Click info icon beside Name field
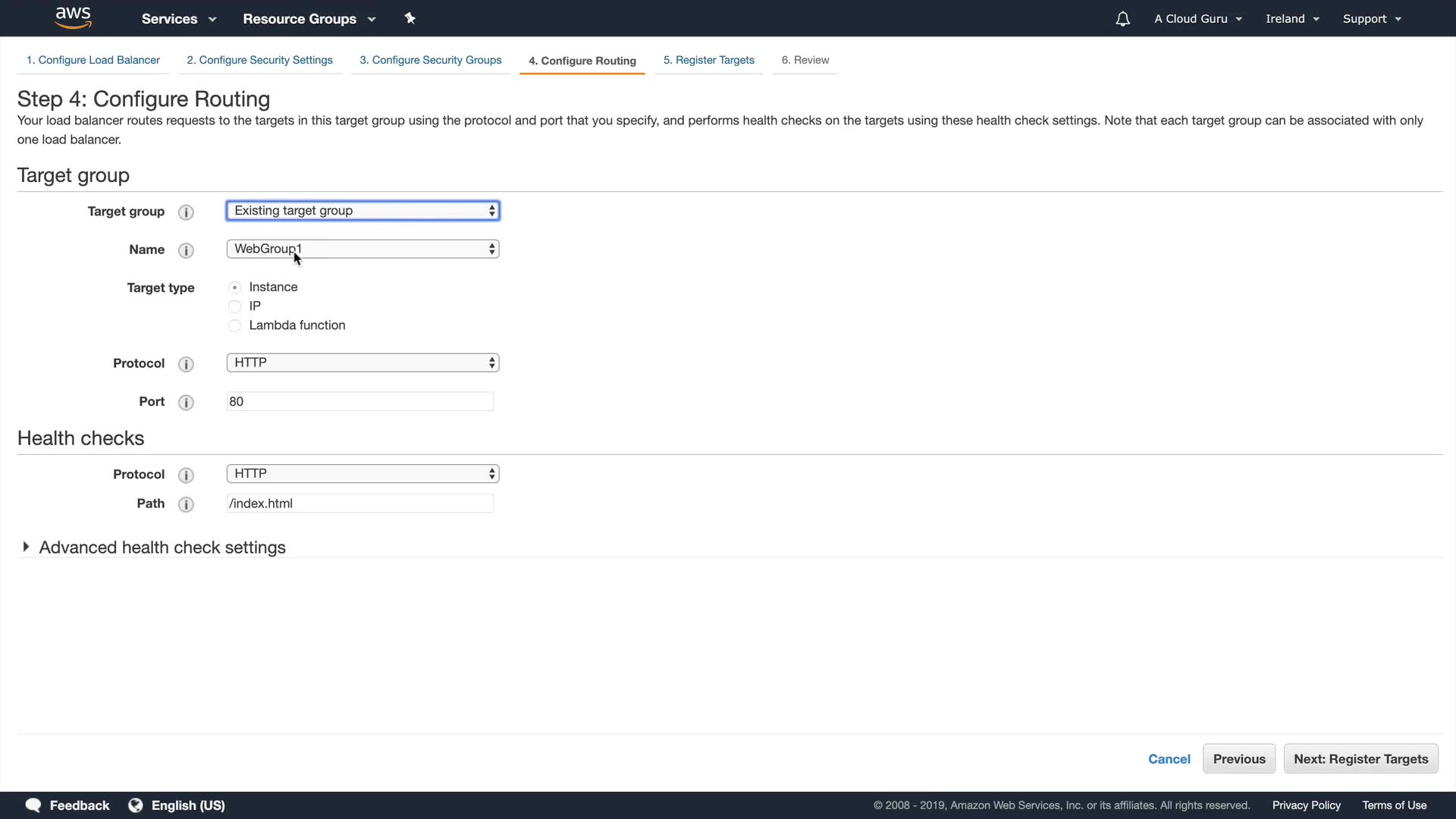Viewport: 1456px width, 819px height. [x=186, y=250]
